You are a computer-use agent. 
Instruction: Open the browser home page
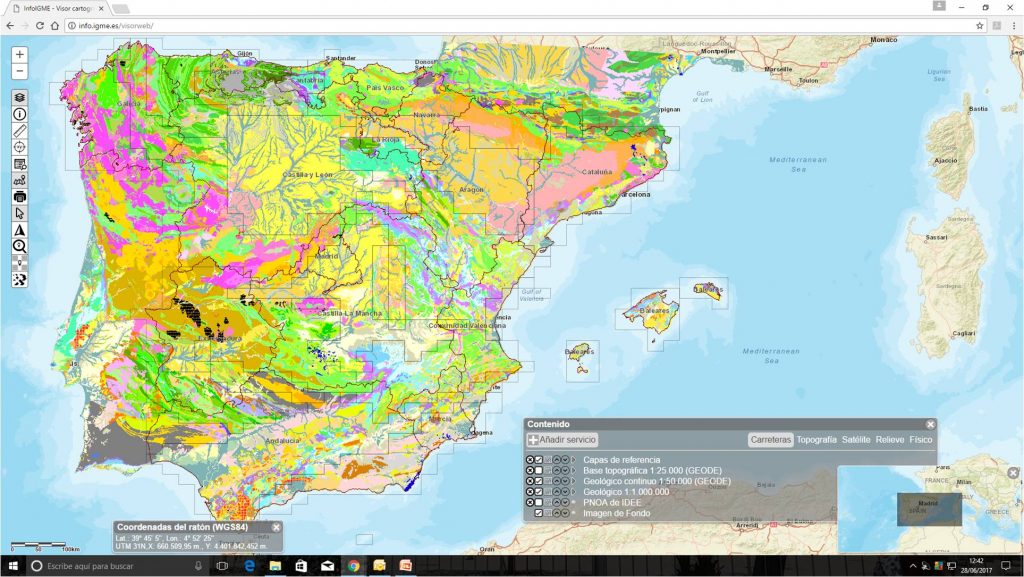55,25
